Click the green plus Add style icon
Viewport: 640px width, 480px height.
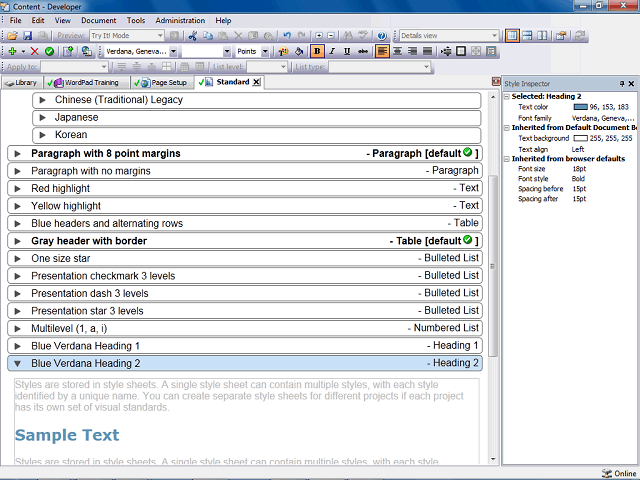[x=12, y=51]
